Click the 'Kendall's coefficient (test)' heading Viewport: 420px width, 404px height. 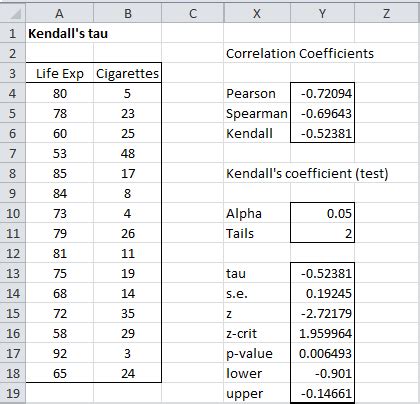(307, 173)
